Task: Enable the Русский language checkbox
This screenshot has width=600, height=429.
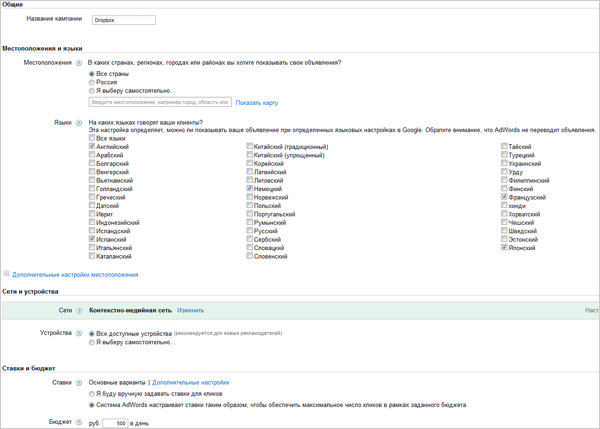Action: [251, 231]
